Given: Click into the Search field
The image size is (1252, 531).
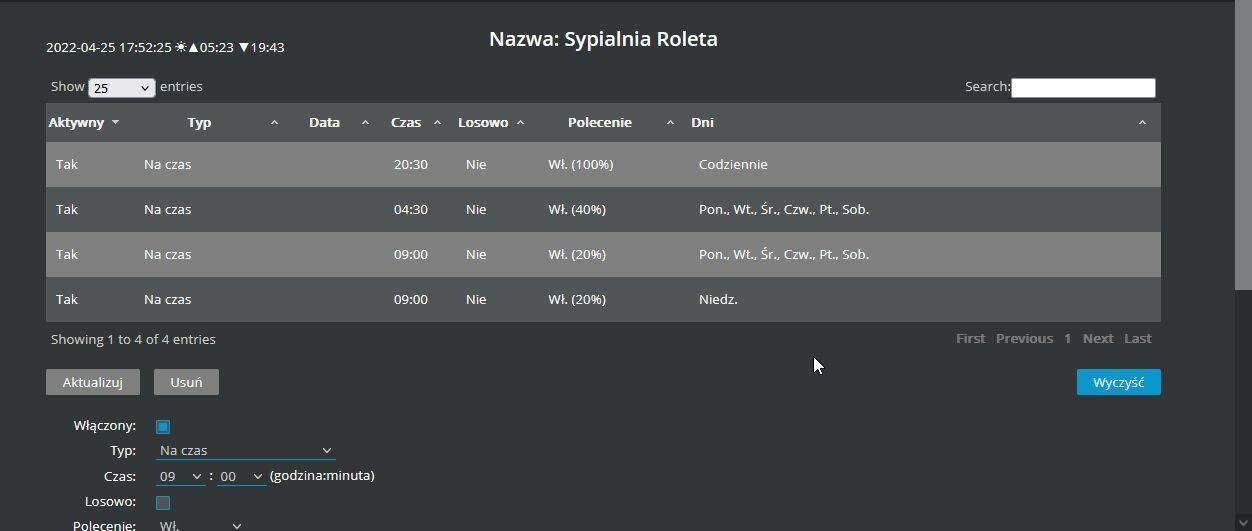Looking at the screenshot, I should click(x=1083, y=88).
